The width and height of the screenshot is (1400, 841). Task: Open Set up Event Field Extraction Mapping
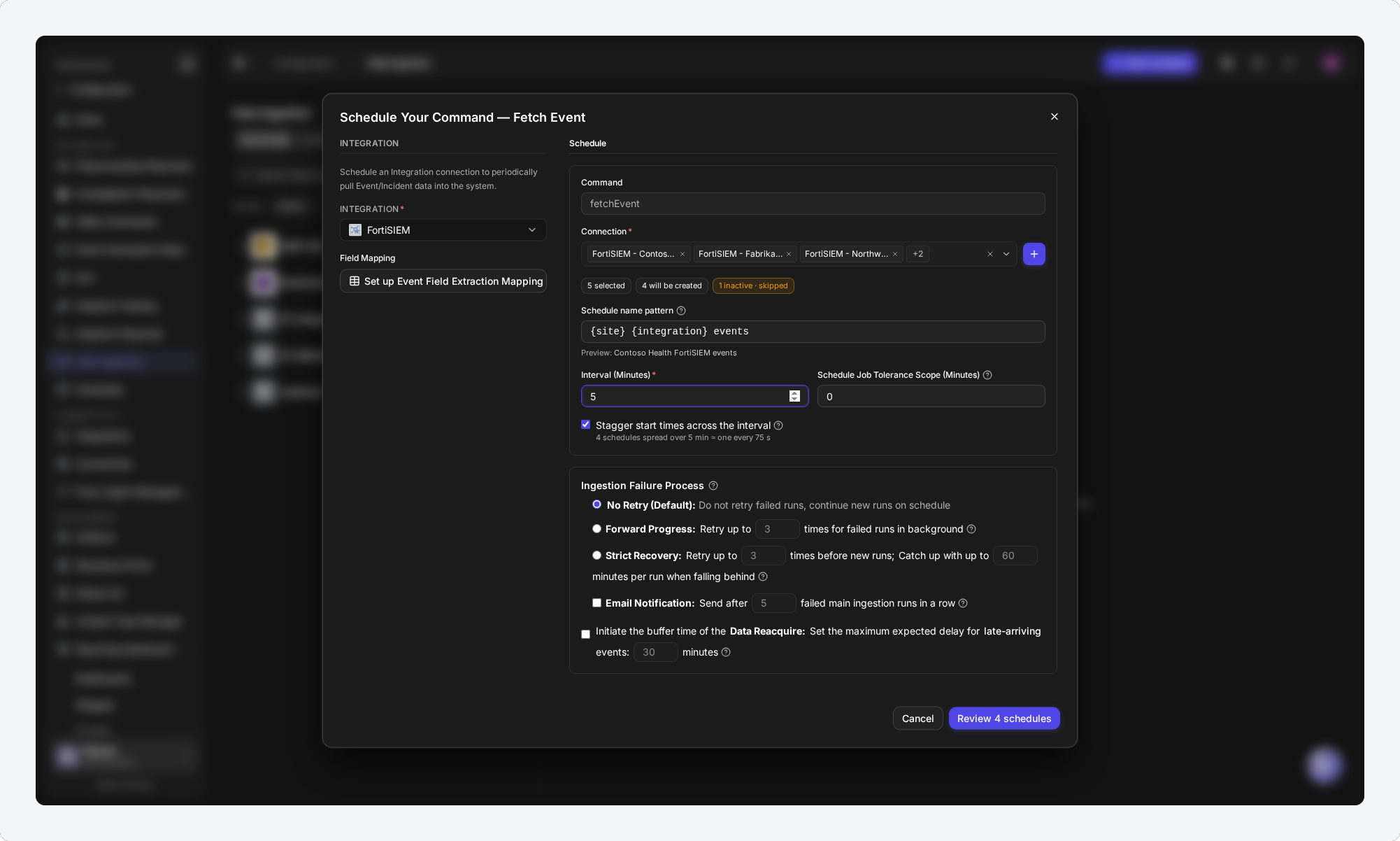[443, 281]
